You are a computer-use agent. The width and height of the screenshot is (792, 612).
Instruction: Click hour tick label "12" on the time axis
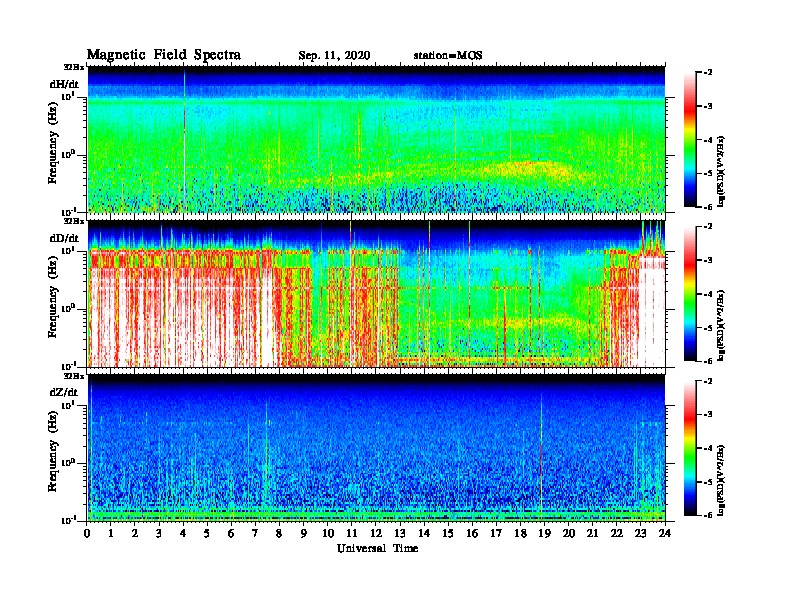(x=376, y=534)
